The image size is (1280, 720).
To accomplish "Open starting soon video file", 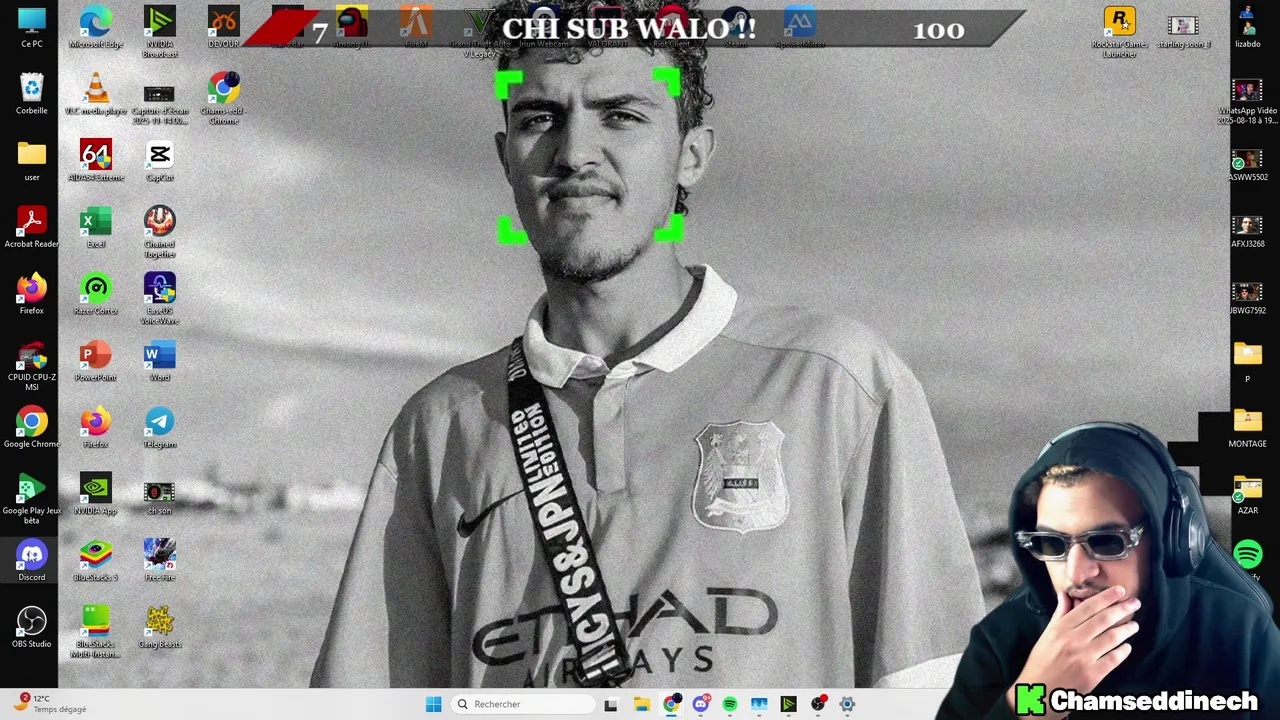I will [1183, 30].
